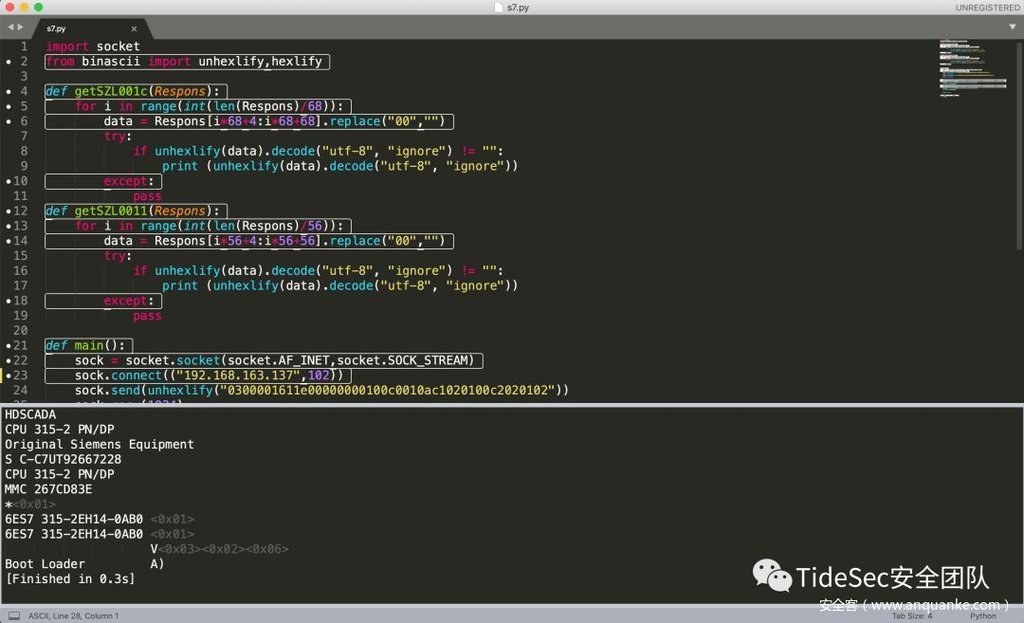Click 'S C-C7UT92667228' output line
Image resolution: width=1024 pixels, height=623 pixels.
tap(63, 459)
